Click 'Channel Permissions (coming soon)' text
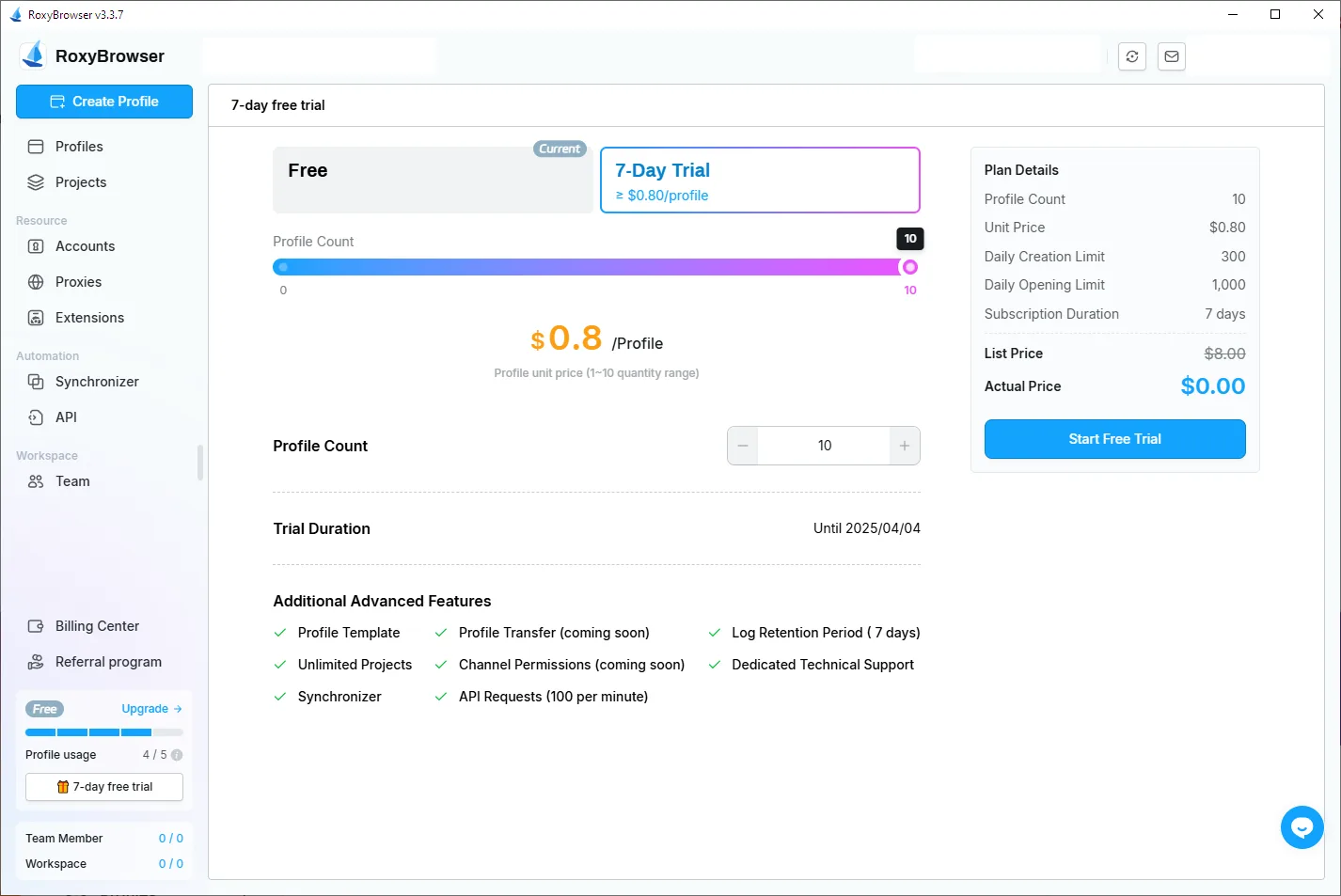The image size is (1341, 896). click(x=572, y=665)
